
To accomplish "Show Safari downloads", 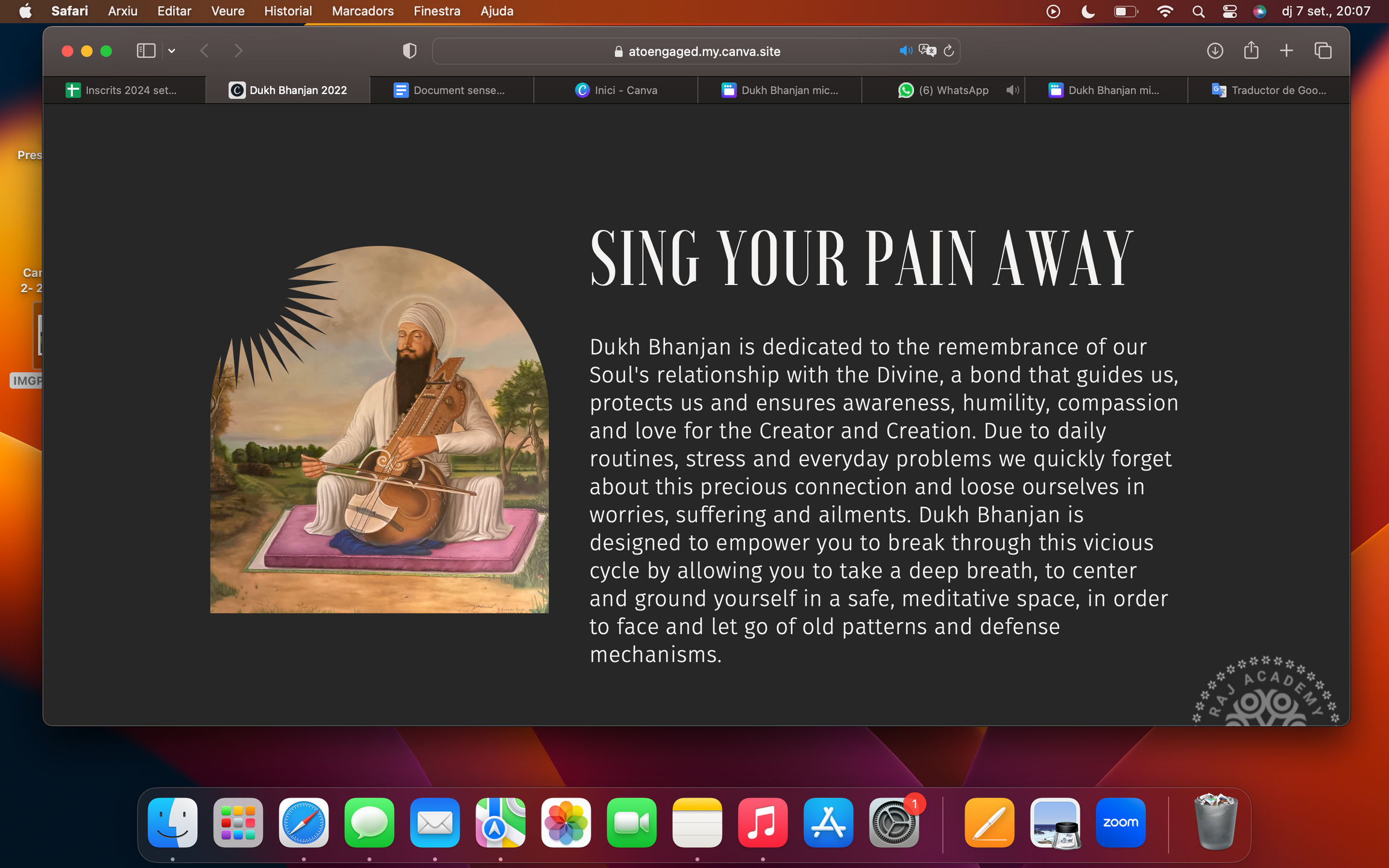I will pos(1215,51).
